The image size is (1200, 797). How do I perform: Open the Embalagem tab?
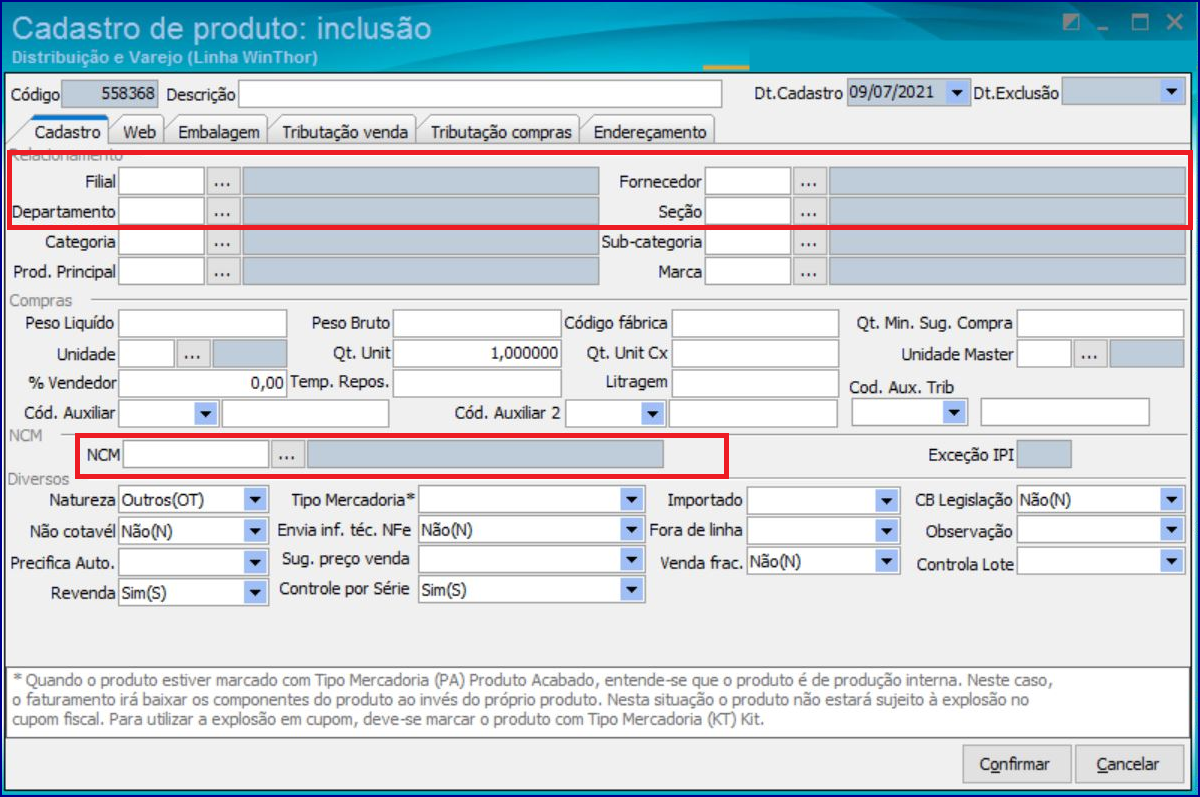coord(219,131)
